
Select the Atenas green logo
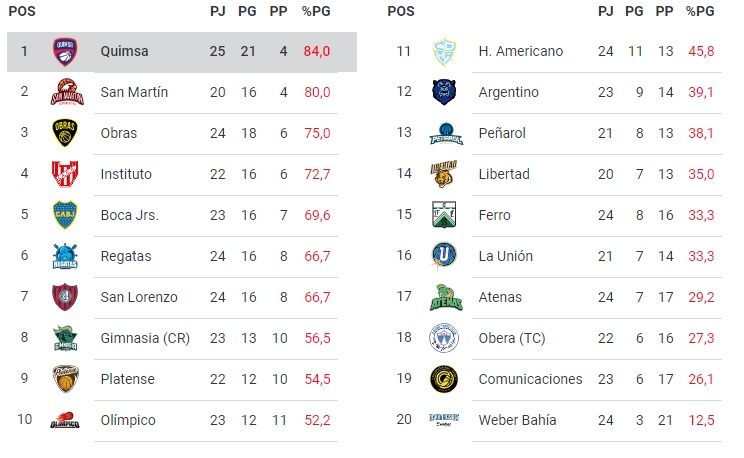(x=443, y=297)
